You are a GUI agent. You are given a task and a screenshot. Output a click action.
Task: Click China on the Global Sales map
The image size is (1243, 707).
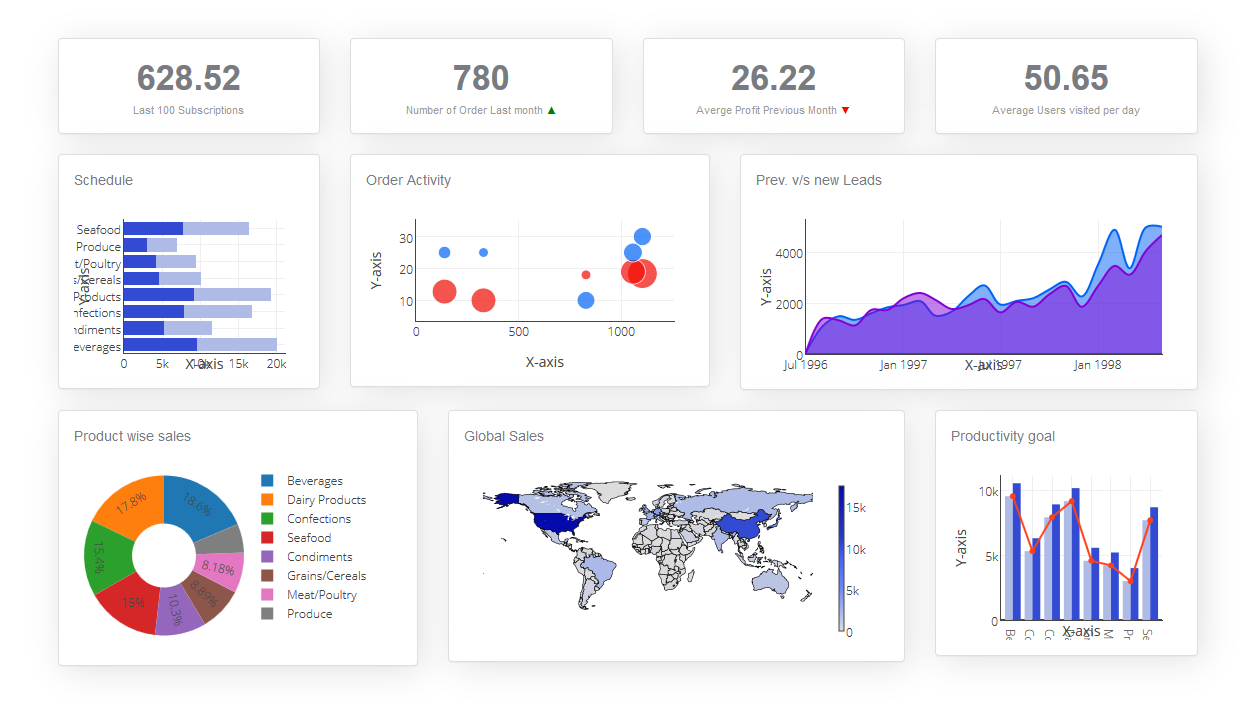click(742, 524)
